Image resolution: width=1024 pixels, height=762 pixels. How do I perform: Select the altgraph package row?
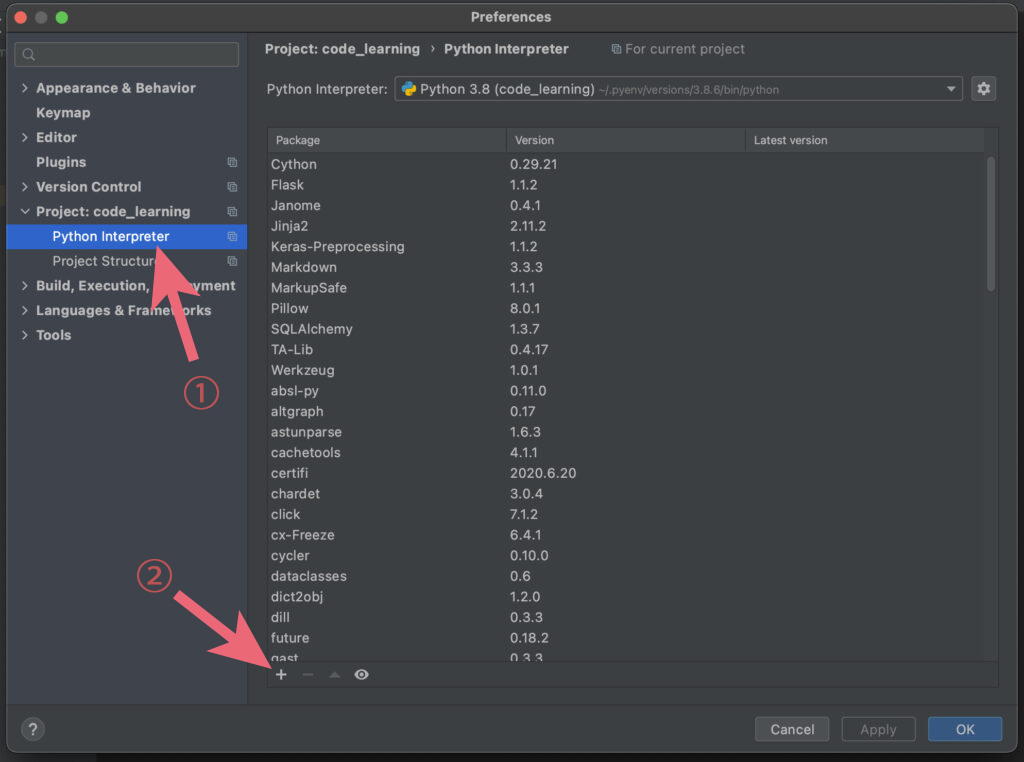(x=626, y=411)
